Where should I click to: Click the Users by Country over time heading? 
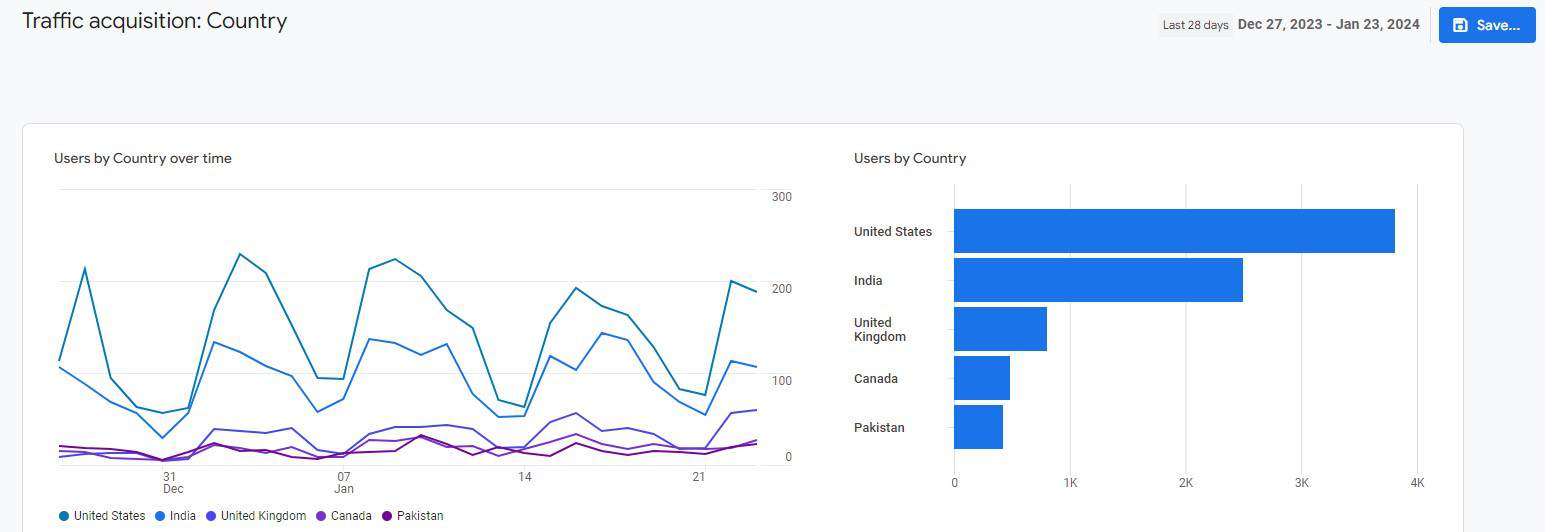pyautogui.click(x=143, y=158)
